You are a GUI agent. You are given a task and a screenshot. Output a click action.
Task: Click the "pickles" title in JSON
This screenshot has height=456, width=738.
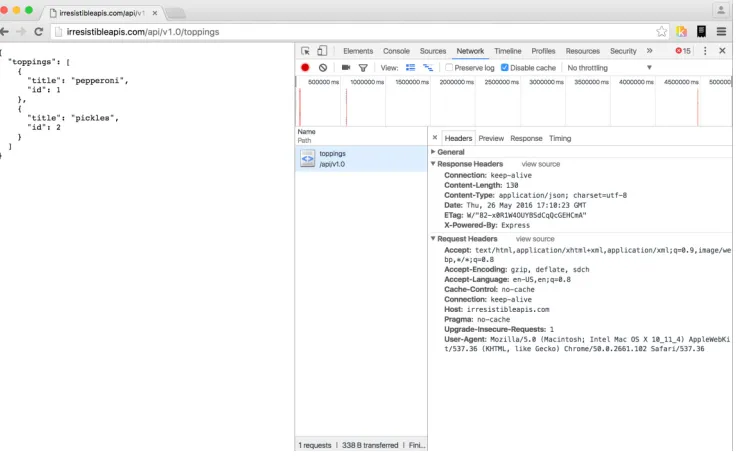tap(95, 118)
